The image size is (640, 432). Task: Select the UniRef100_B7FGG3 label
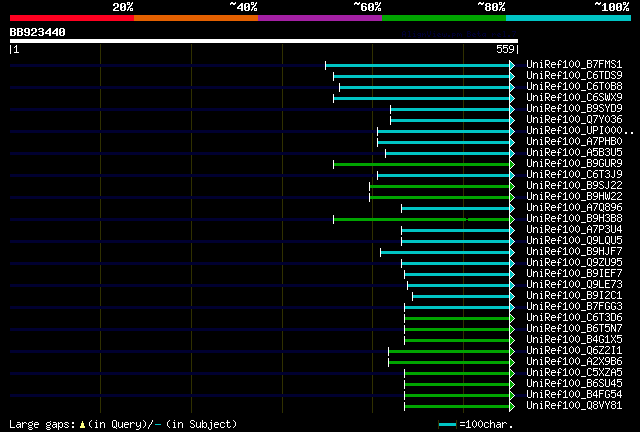tap(574, 307)
